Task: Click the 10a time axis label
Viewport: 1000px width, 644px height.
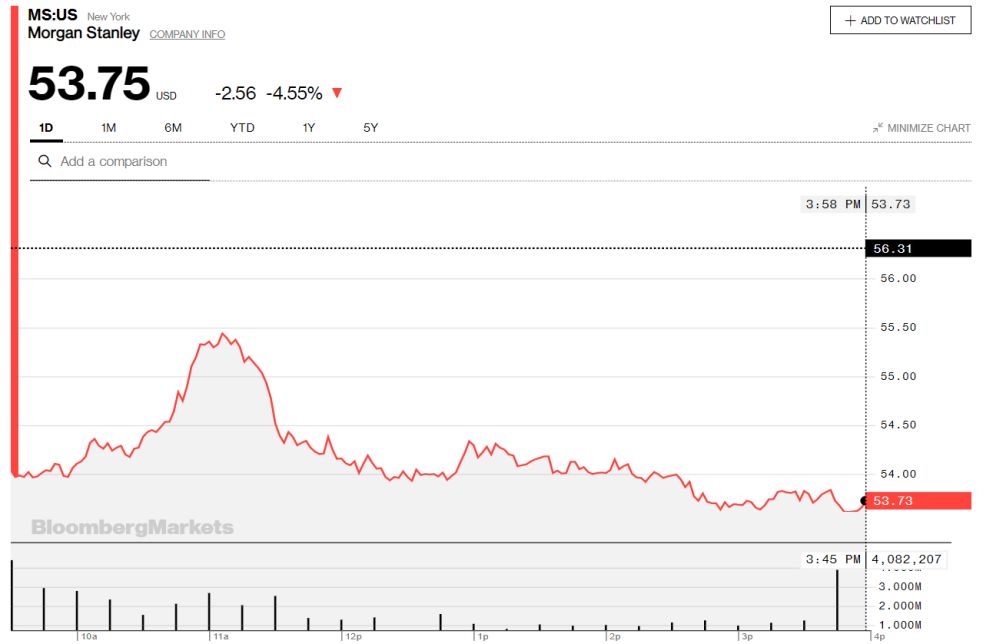Action: [x=89, y=636]
